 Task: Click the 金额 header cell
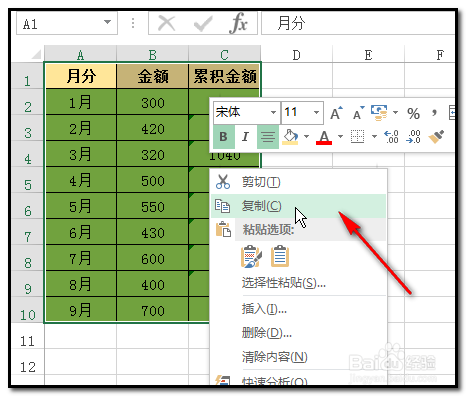(153, 76)
